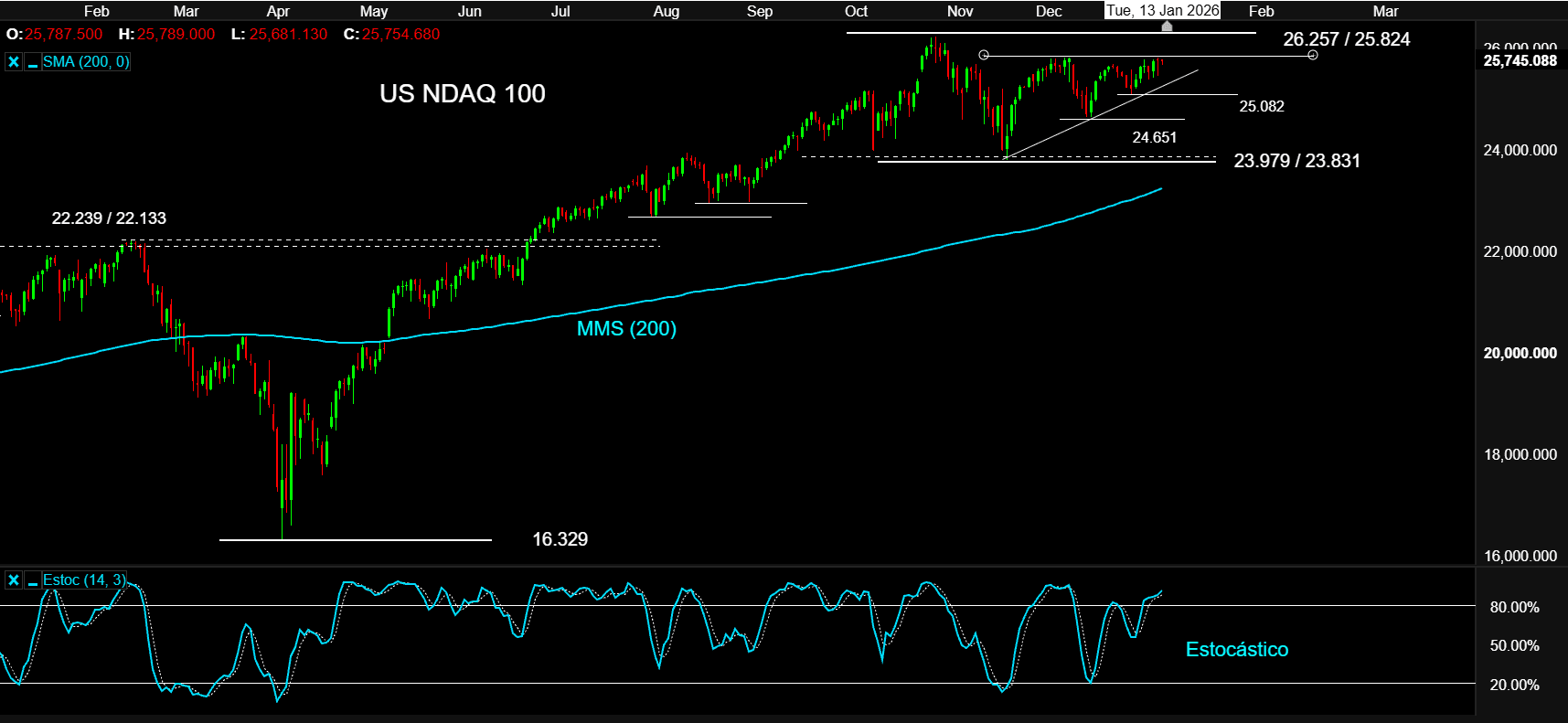The image size is (1568, 723).
Task: Click the Feb label right after the 13 Jan 2026 date
Action: pos(1261,11)
